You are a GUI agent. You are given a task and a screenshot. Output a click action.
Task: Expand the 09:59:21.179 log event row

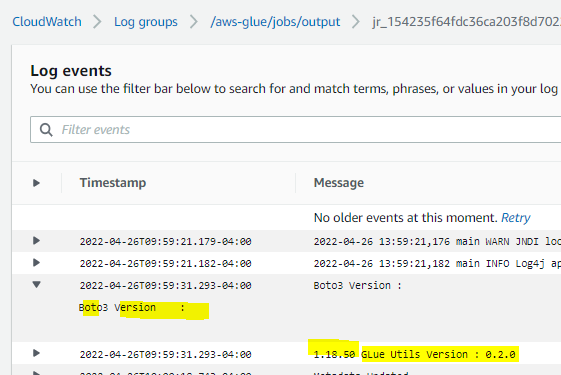36,240
